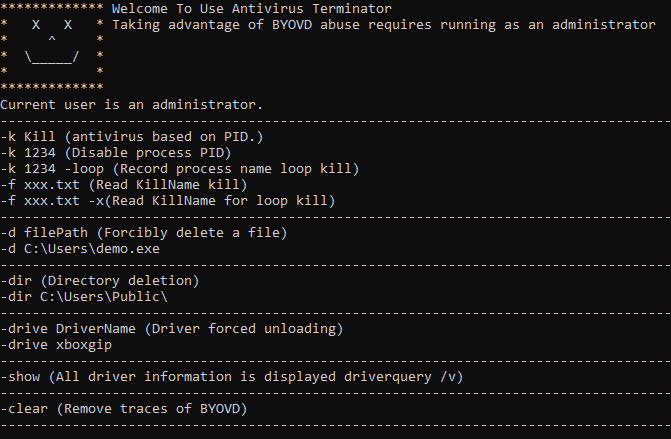Click the "-show" driver information line

click(232, 377)
